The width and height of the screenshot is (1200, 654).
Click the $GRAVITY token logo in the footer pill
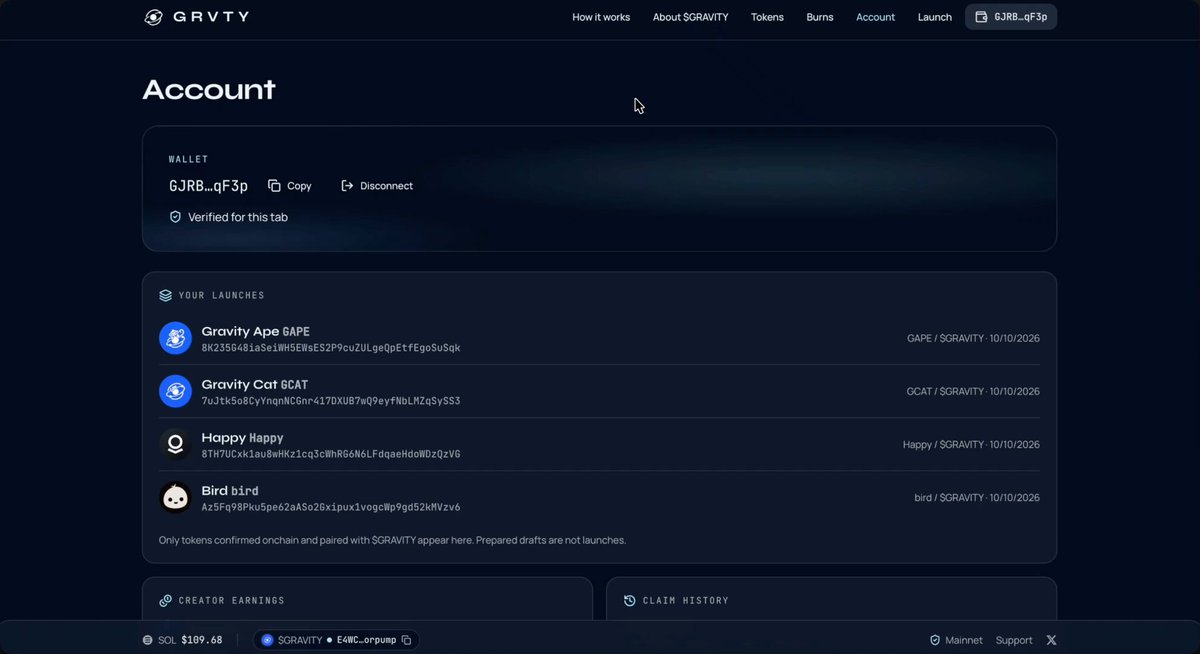[267, 640]
